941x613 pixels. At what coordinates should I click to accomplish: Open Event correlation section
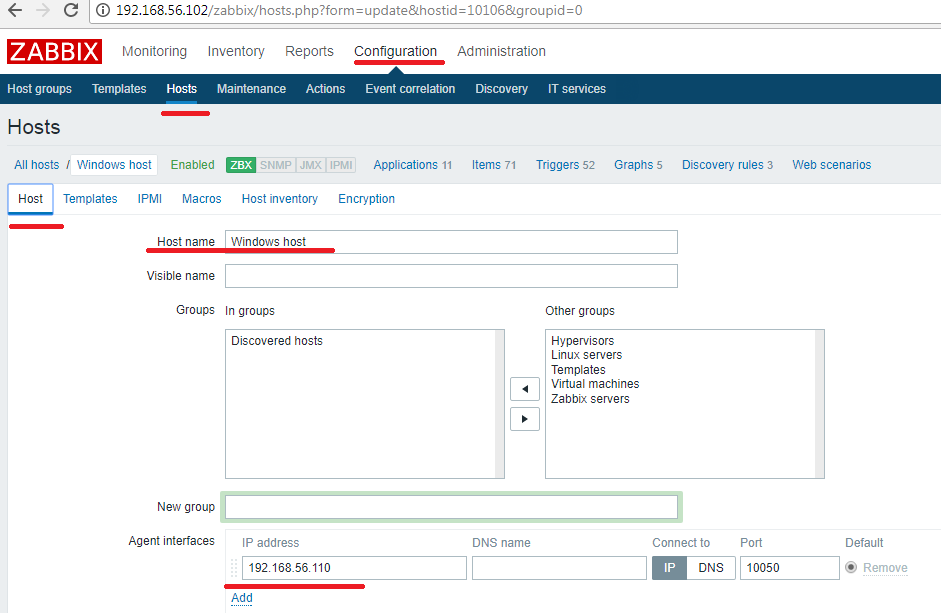click(x=410, y=89)
